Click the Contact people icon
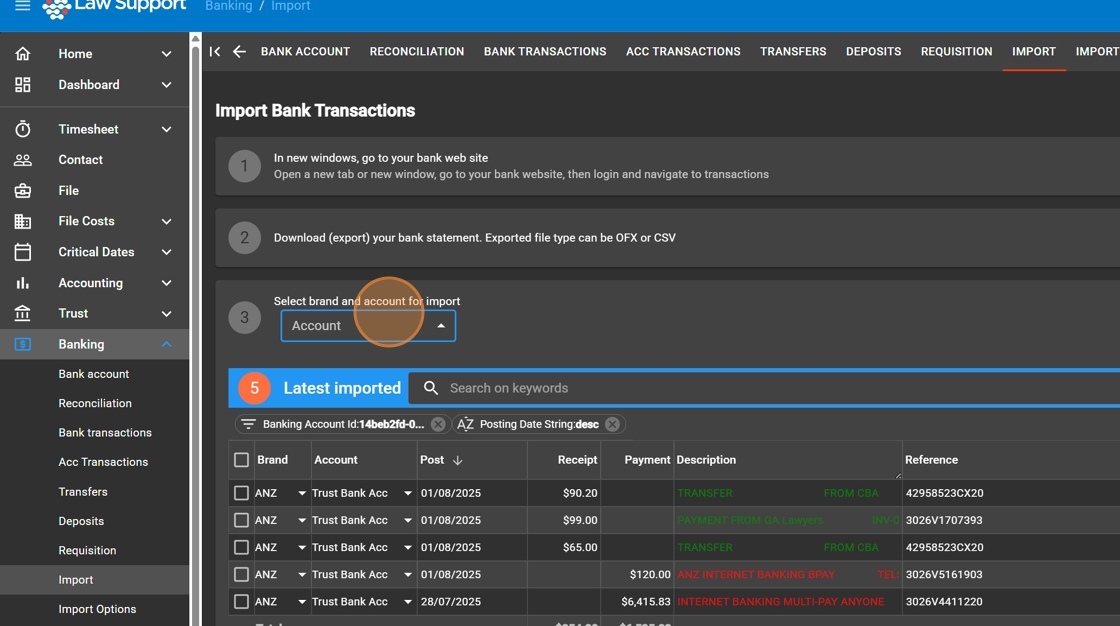 tap(23, 160)
